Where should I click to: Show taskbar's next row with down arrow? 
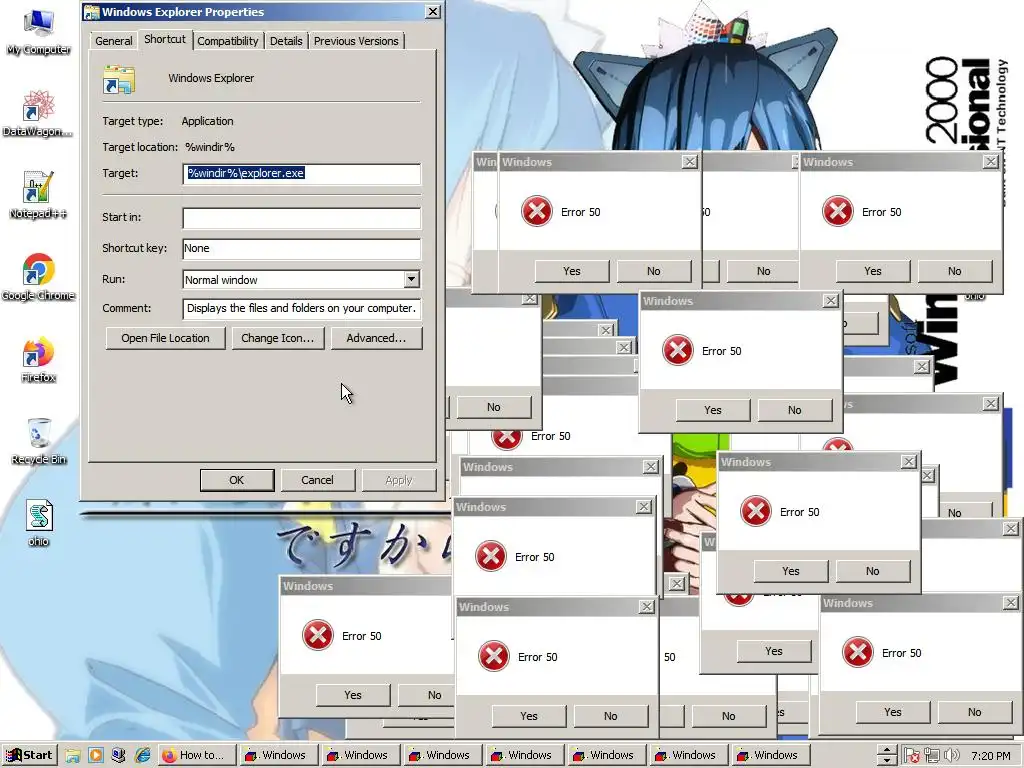click(x=886, y=761)
